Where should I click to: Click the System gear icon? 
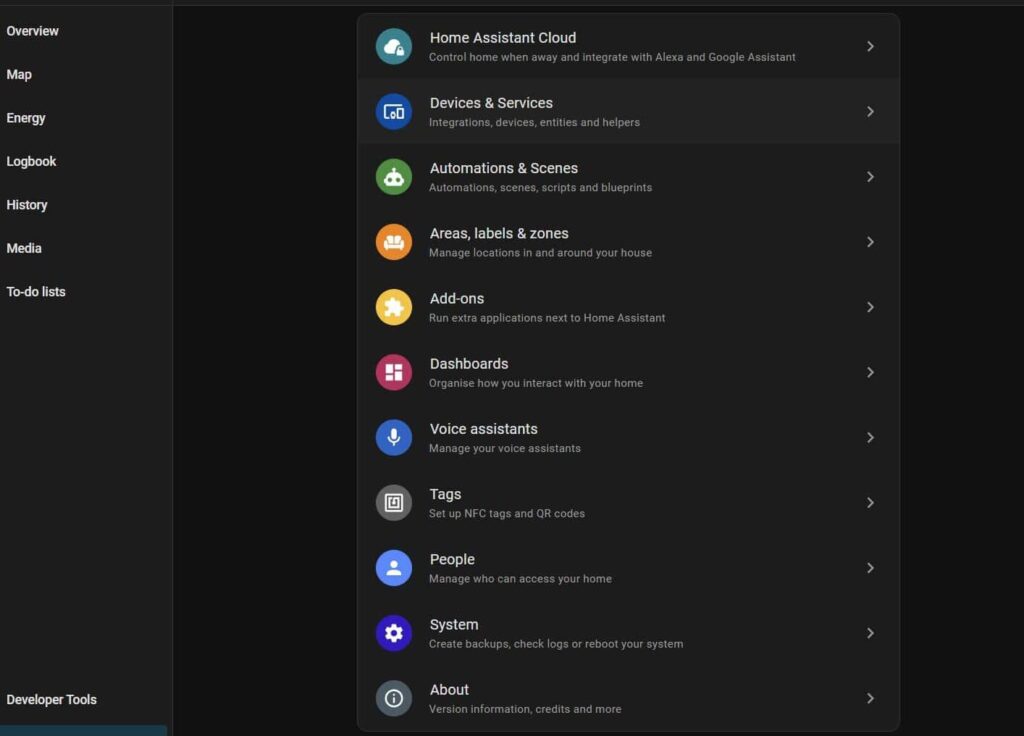point(394,633)
